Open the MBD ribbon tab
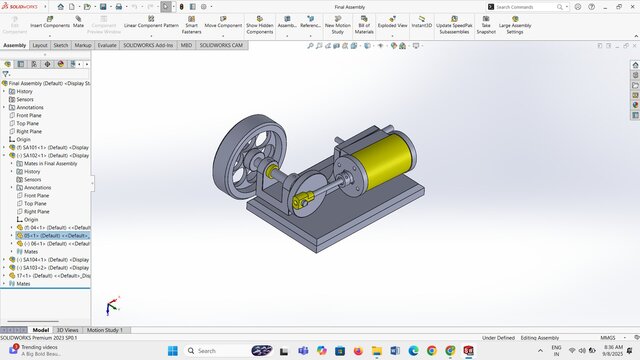 point(186,45)
